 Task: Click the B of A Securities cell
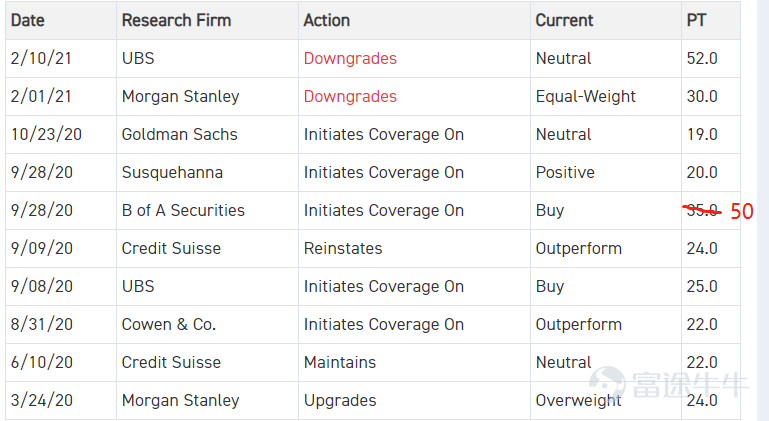(x=207, y=210)
